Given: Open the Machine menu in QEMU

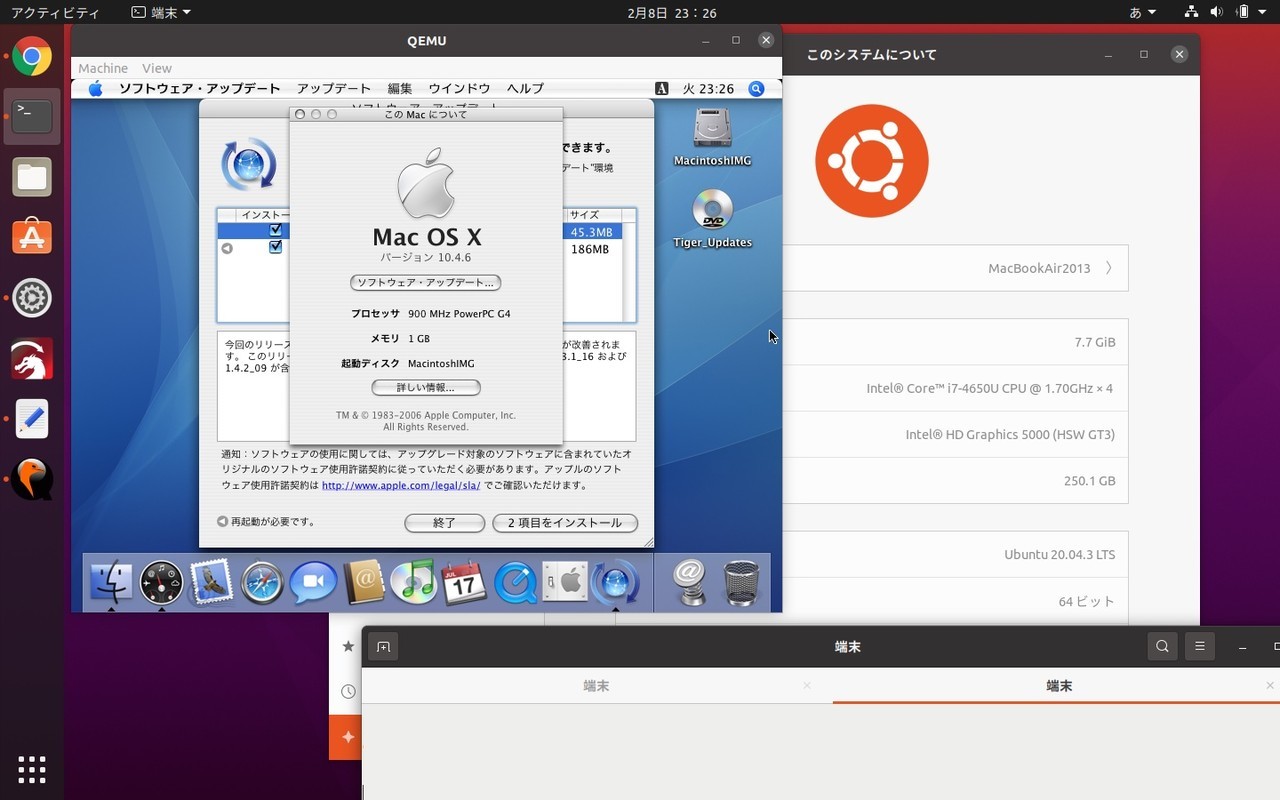Looking at the screenshot, I should pos(103,68).
